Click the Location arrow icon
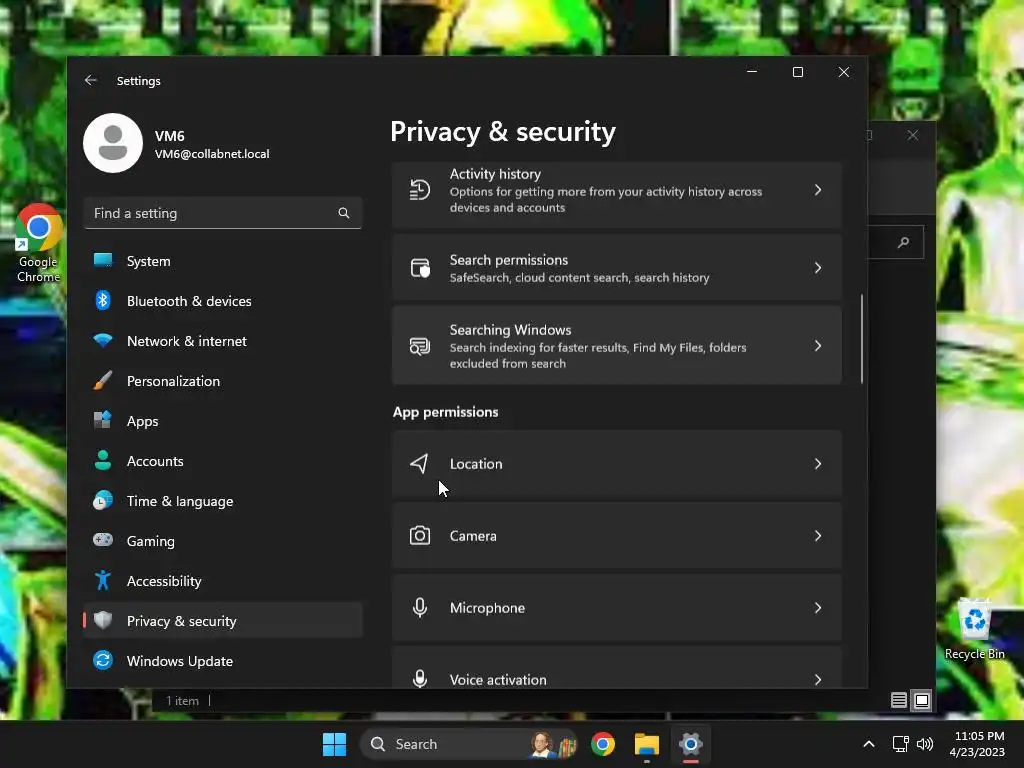The width and height of the screenshot is (1024, 768). tap(419, 464)
